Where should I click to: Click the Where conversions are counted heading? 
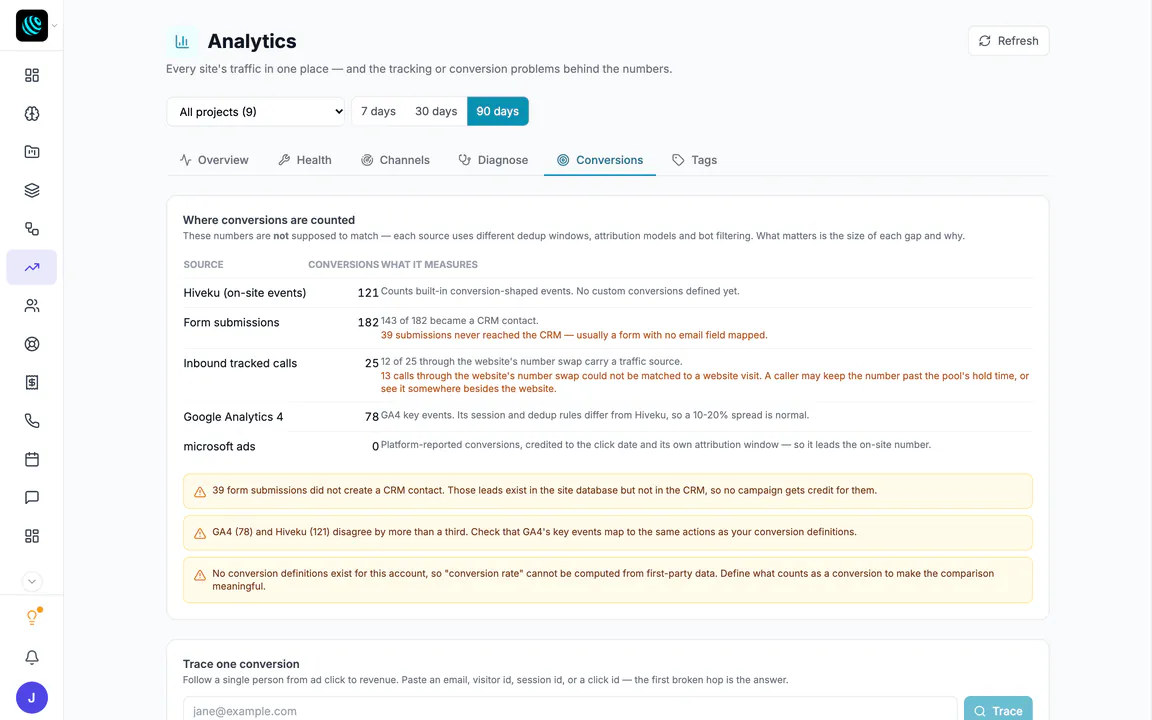tap(269, 220)
